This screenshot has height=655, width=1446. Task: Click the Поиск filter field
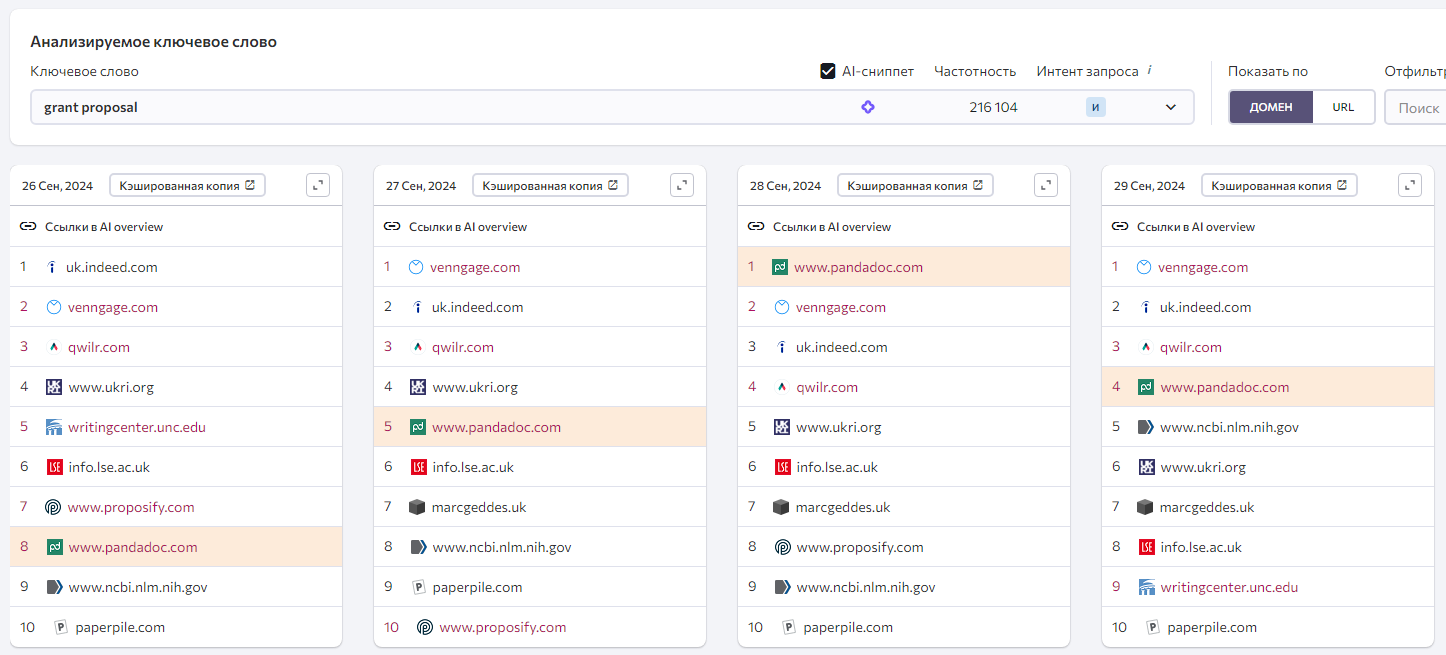[1415, 107]
